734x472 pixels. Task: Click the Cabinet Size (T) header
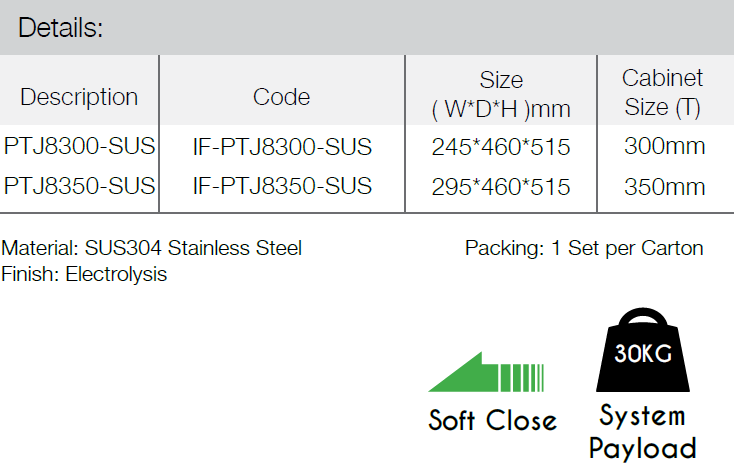[x=662, y=93]
